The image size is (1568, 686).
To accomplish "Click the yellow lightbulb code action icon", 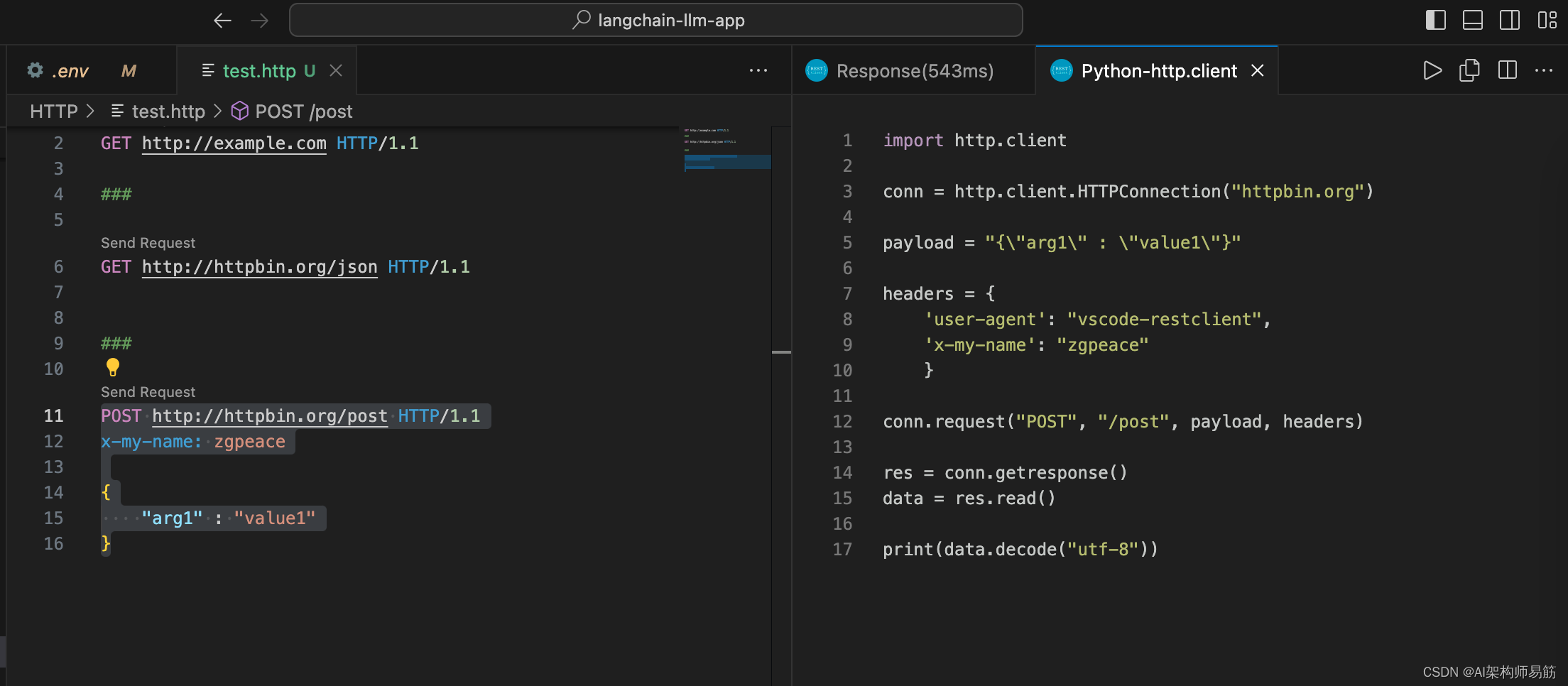I will click(x=112, y=367).
